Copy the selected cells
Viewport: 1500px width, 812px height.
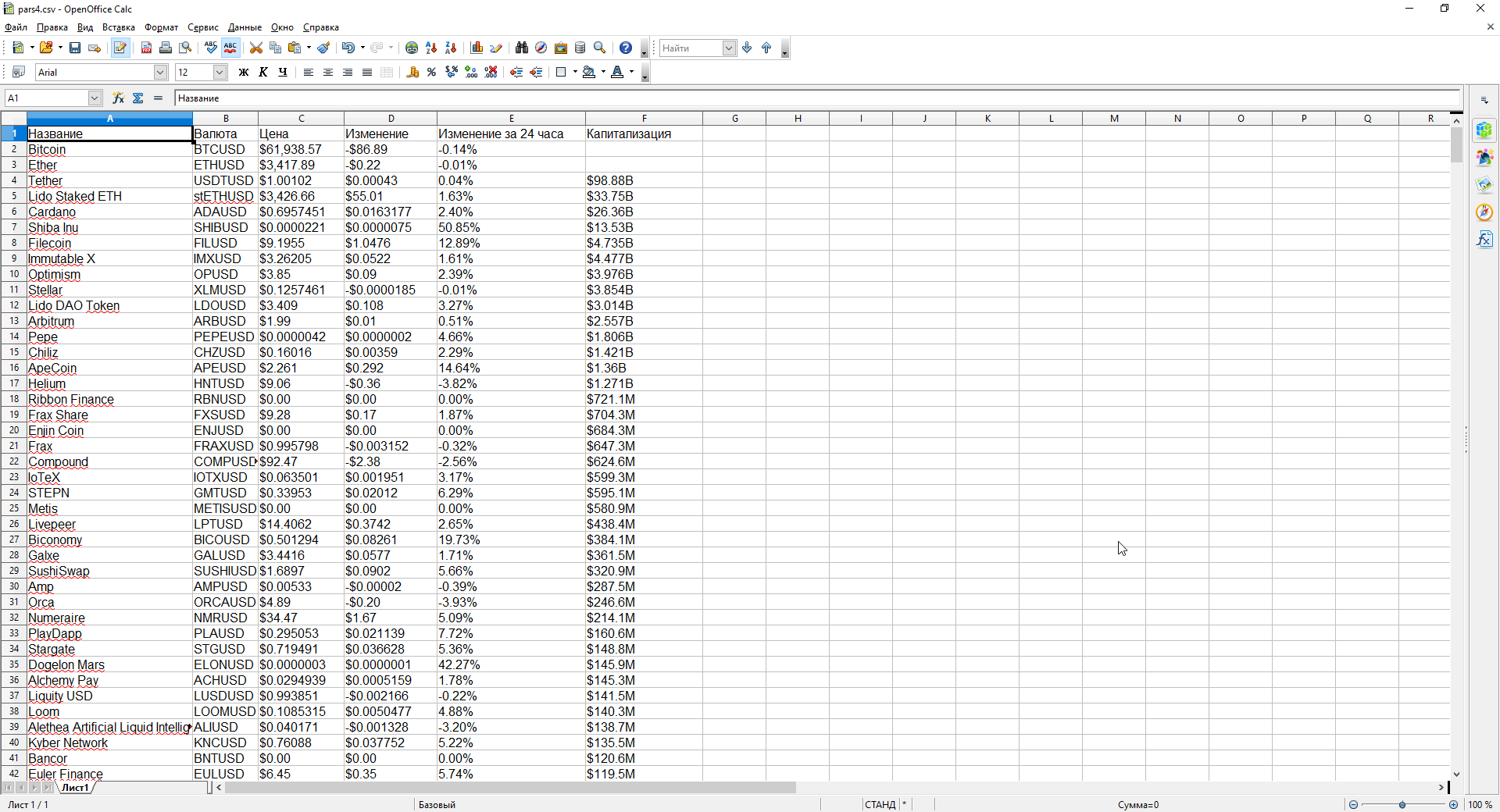pos(275,48)
